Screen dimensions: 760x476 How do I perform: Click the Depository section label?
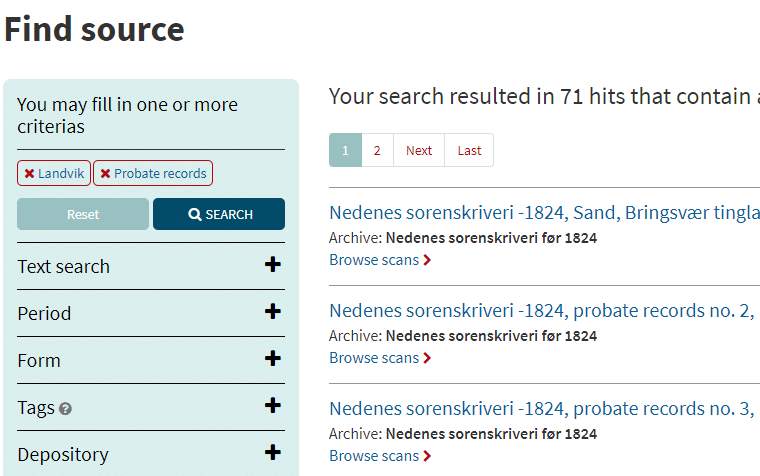[x=63, y=455]
